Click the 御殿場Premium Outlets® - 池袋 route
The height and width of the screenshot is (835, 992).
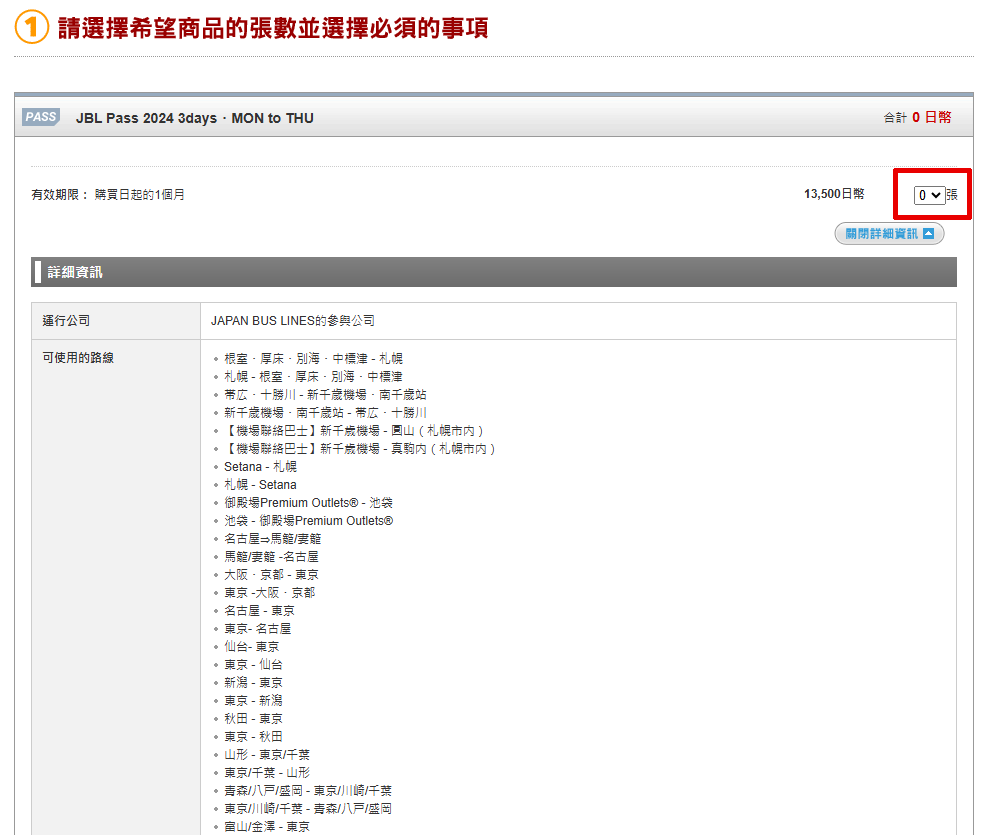(308, 502)
